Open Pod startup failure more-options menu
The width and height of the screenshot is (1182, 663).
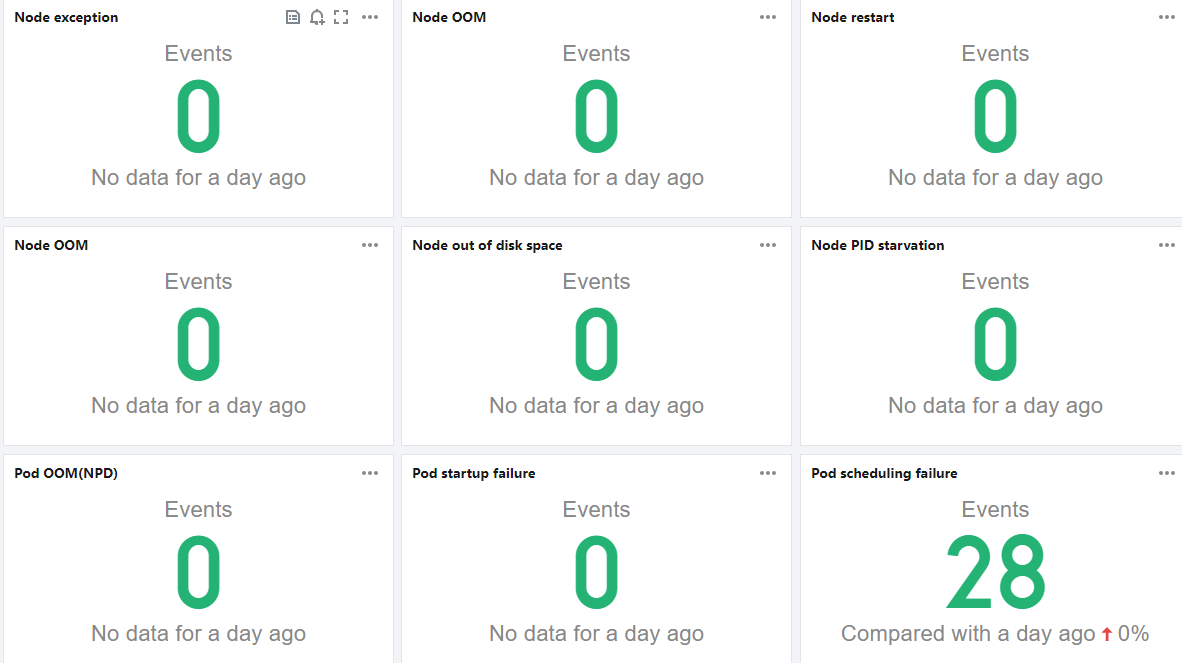[768, 473]
